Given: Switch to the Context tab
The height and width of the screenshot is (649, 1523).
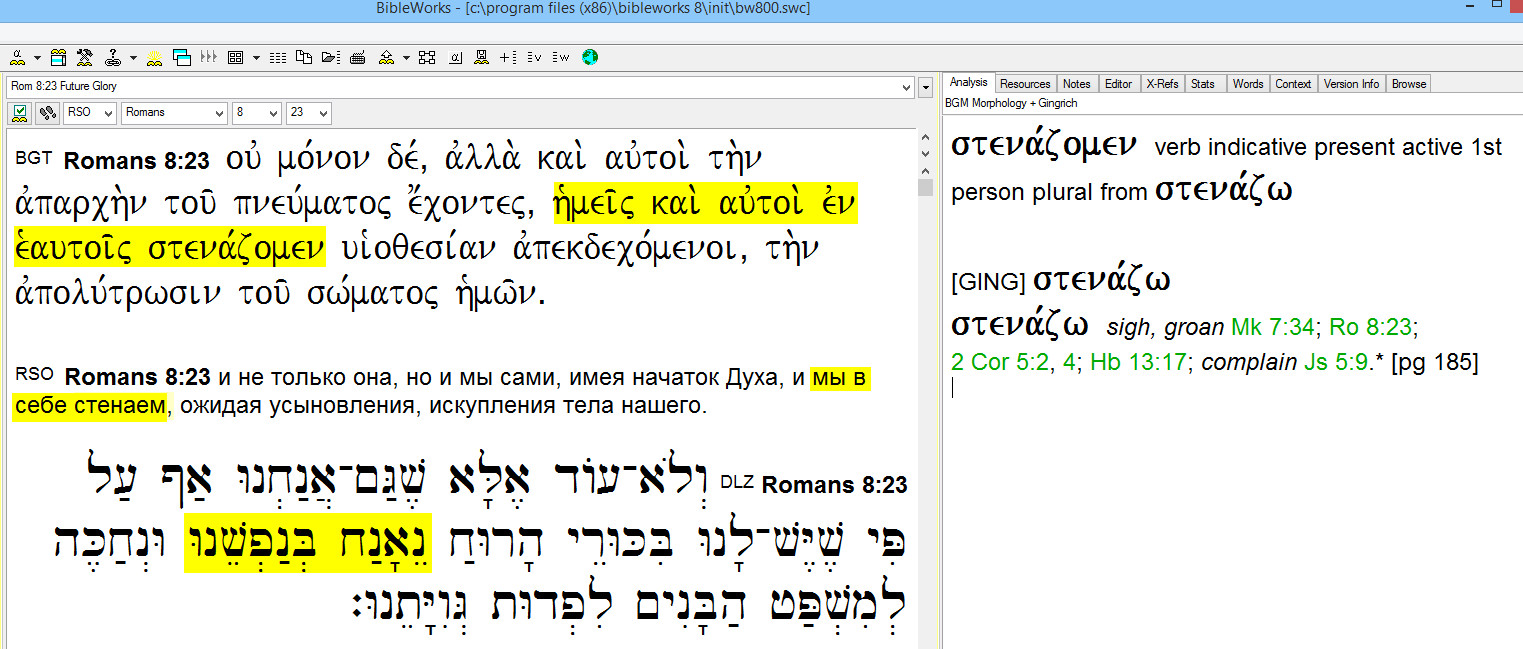Looking at the screenshot, I should [1292, 84].
